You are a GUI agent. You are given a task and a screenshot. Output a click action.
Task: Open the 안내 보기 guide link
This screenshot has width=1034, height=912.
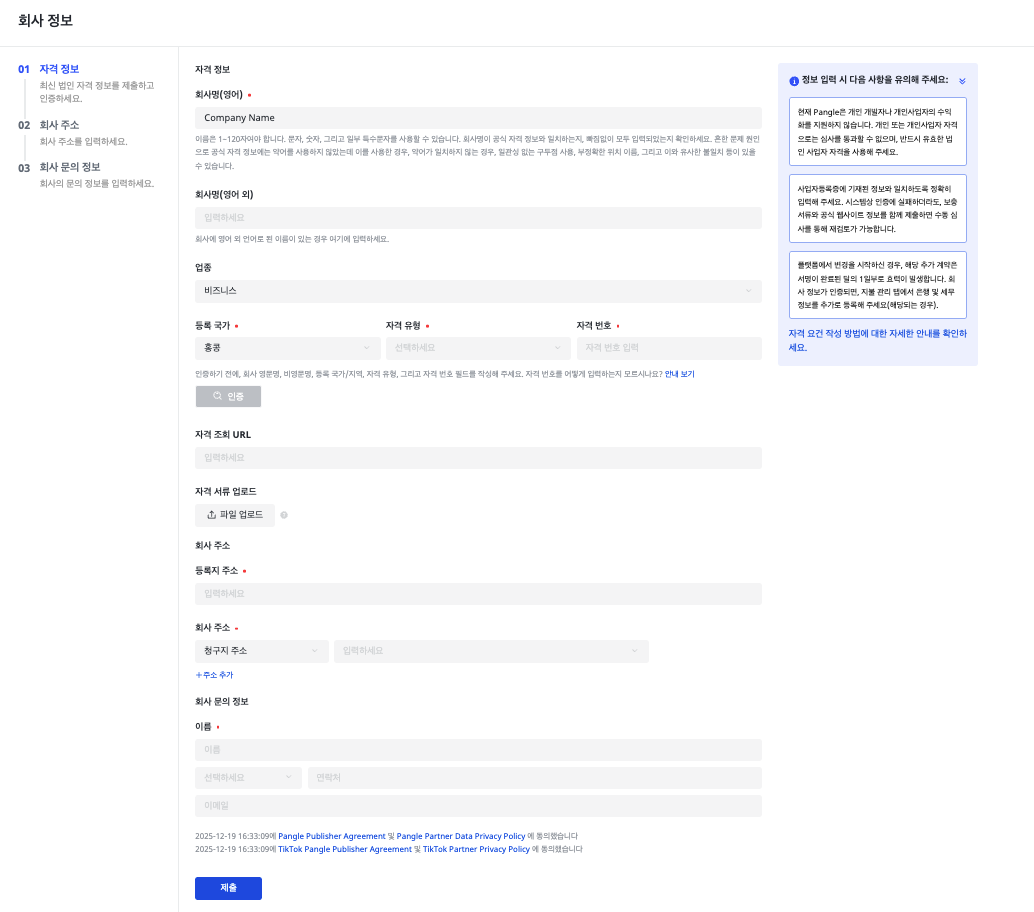[679, 373]
